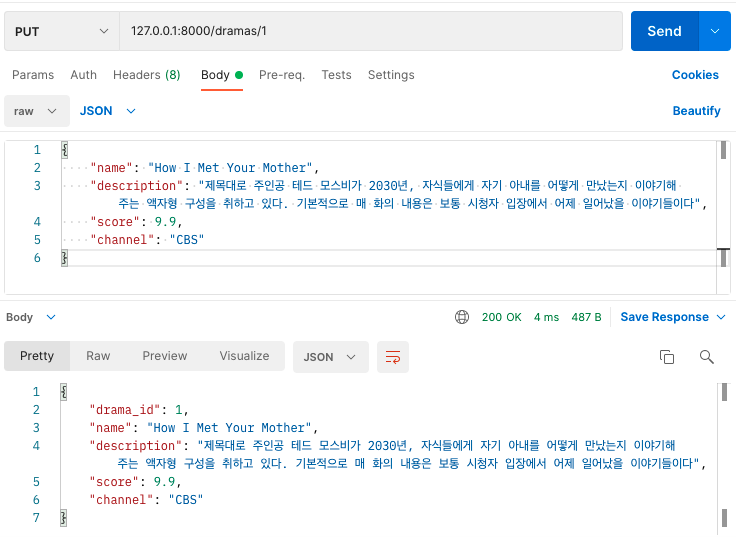Click the copy response icon
Viewport: 736px width, 537px height.
pyautogui.click(x=667, y=357)
